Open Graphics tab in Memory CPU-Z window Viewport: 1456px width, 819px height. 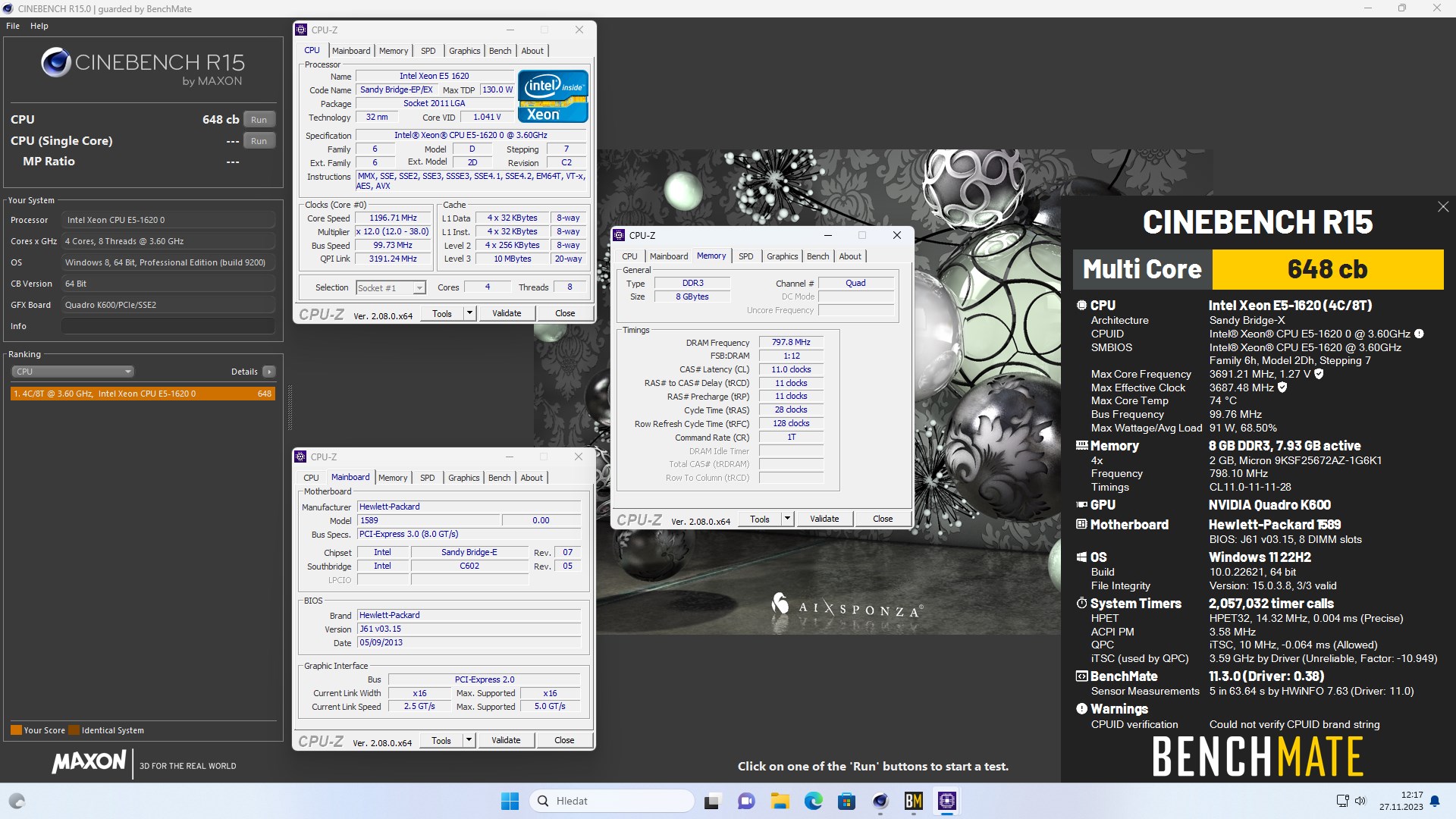pyautogui.click(x=783, y=256)
